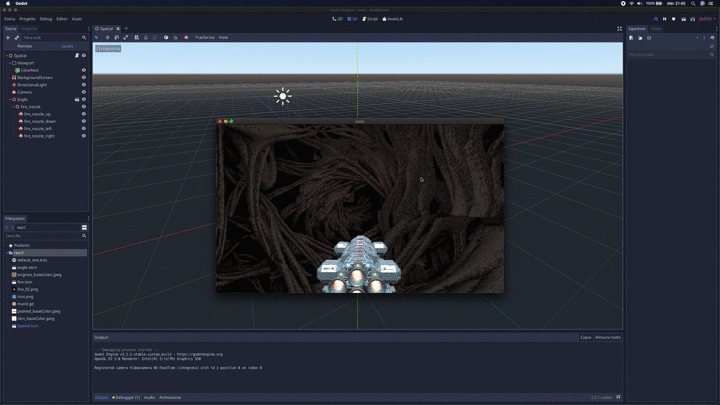720x405 pixels.
Task: Toggle visibility of ColorRect node
Action: click(x=84, y=70)
